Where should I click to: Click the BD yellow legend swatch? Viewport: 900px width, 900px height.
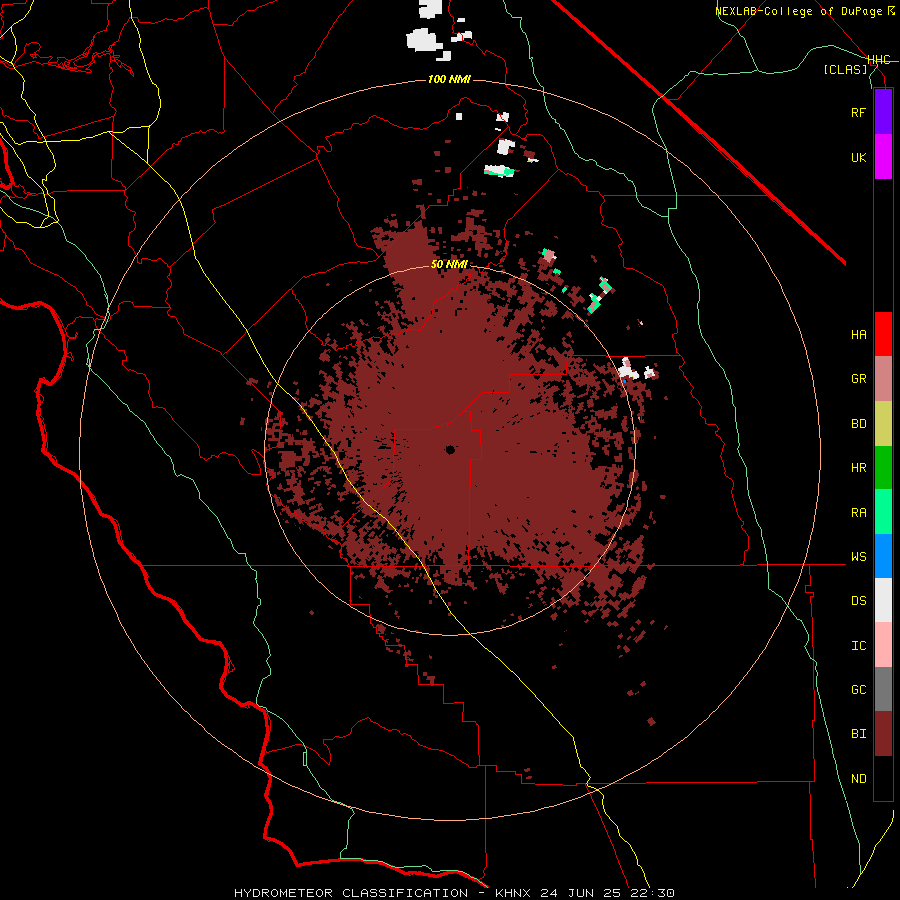[x=883, y=423]
